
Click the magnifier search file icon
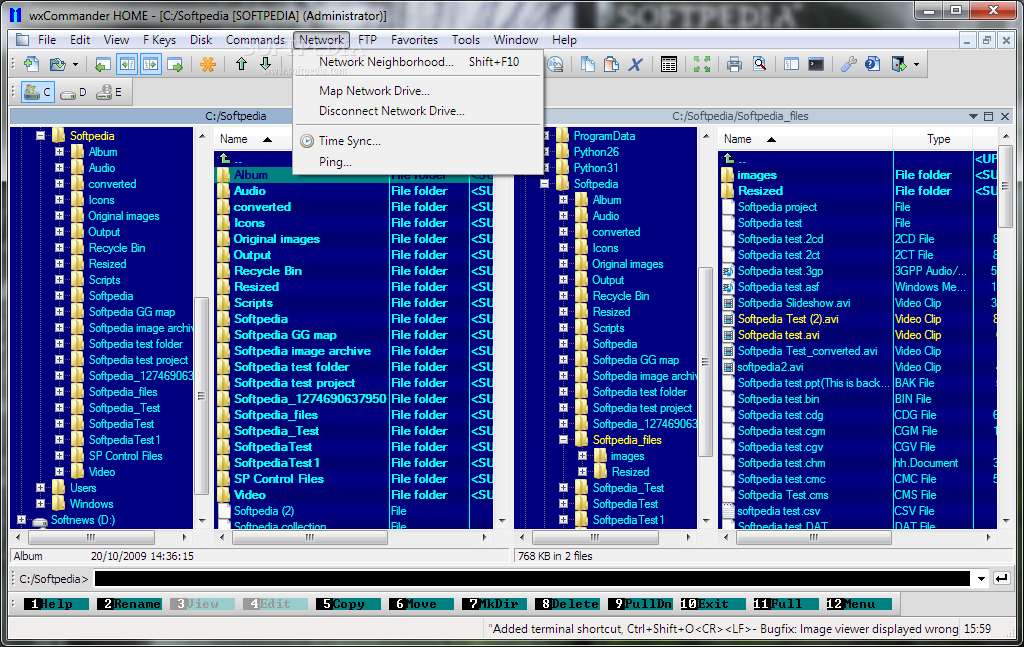759,64
